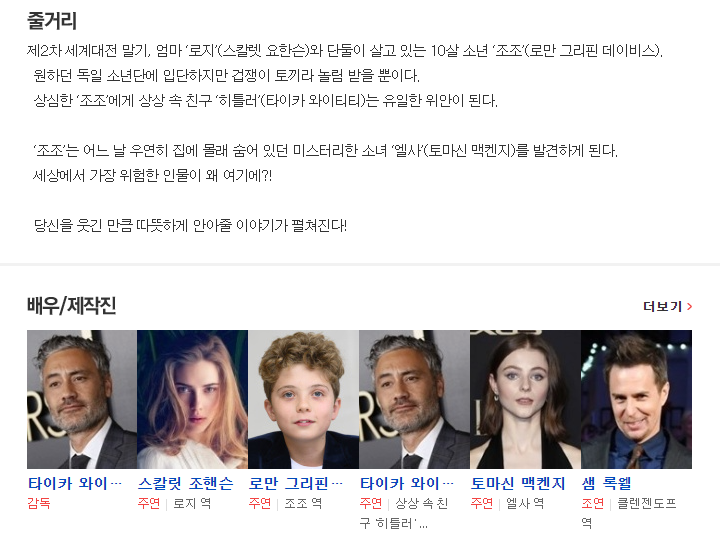Image resolution: width=720 pixels, height=550 pixels.
Task: Click the 샘 록웰 name link
Action: (x=607, y=483)
